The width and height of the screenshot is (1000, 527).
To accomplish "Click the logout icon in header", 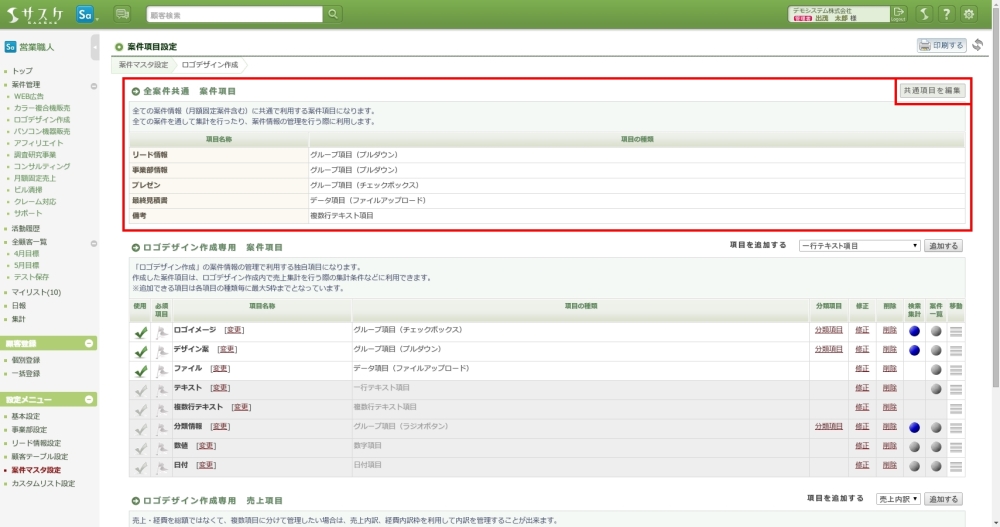I will click(899, 14).
